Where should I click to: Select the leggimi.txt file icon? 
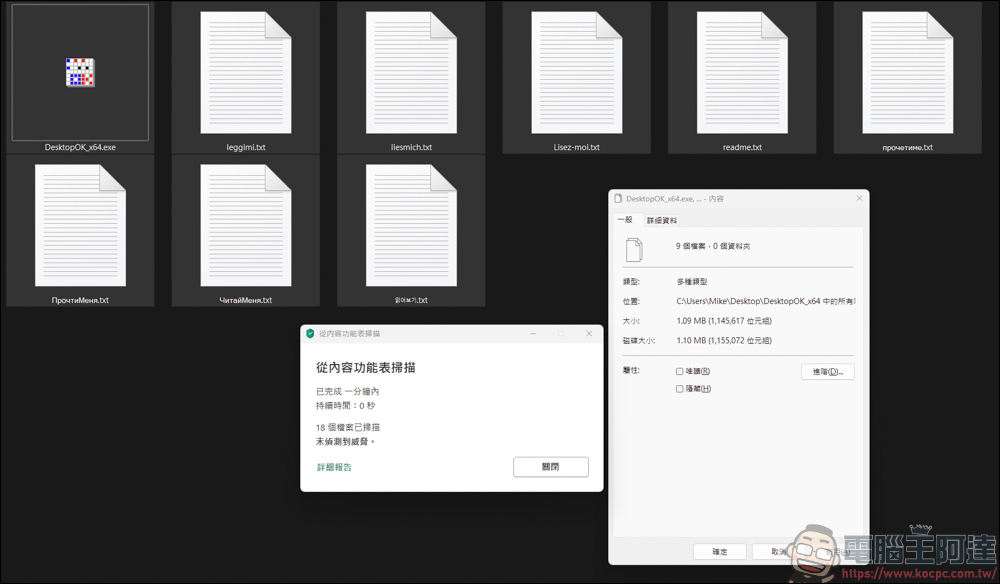246,73
